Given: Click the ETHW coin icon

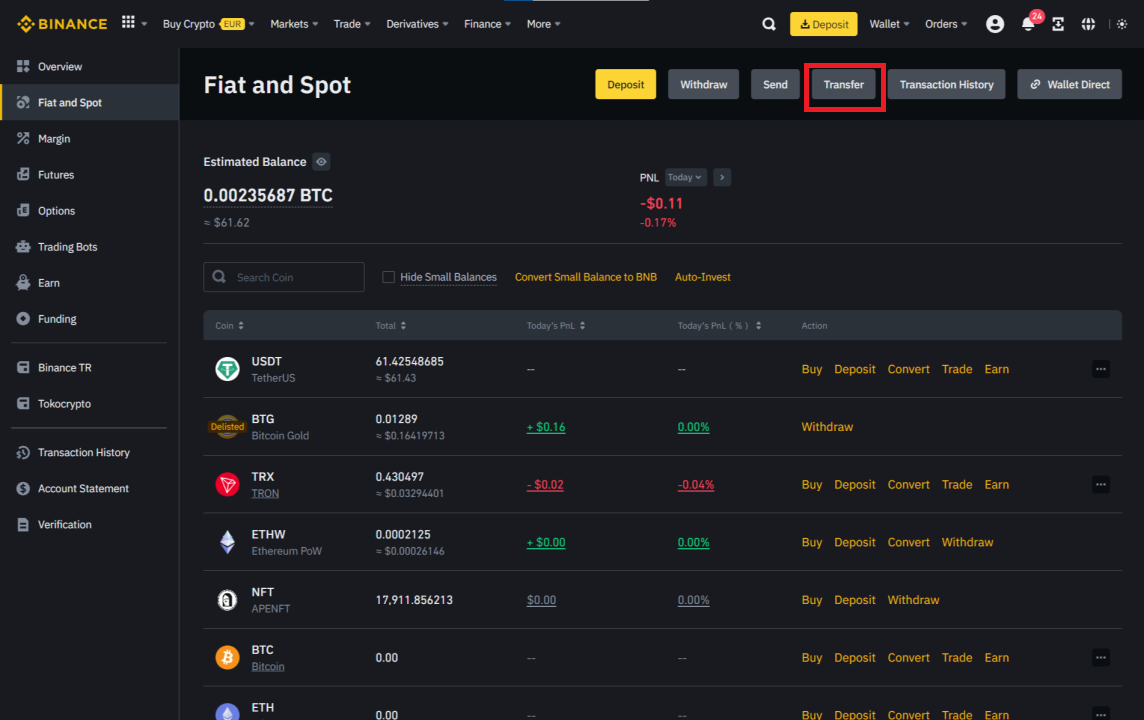Looking at the screenshot, I should click(x=228, y=542).
